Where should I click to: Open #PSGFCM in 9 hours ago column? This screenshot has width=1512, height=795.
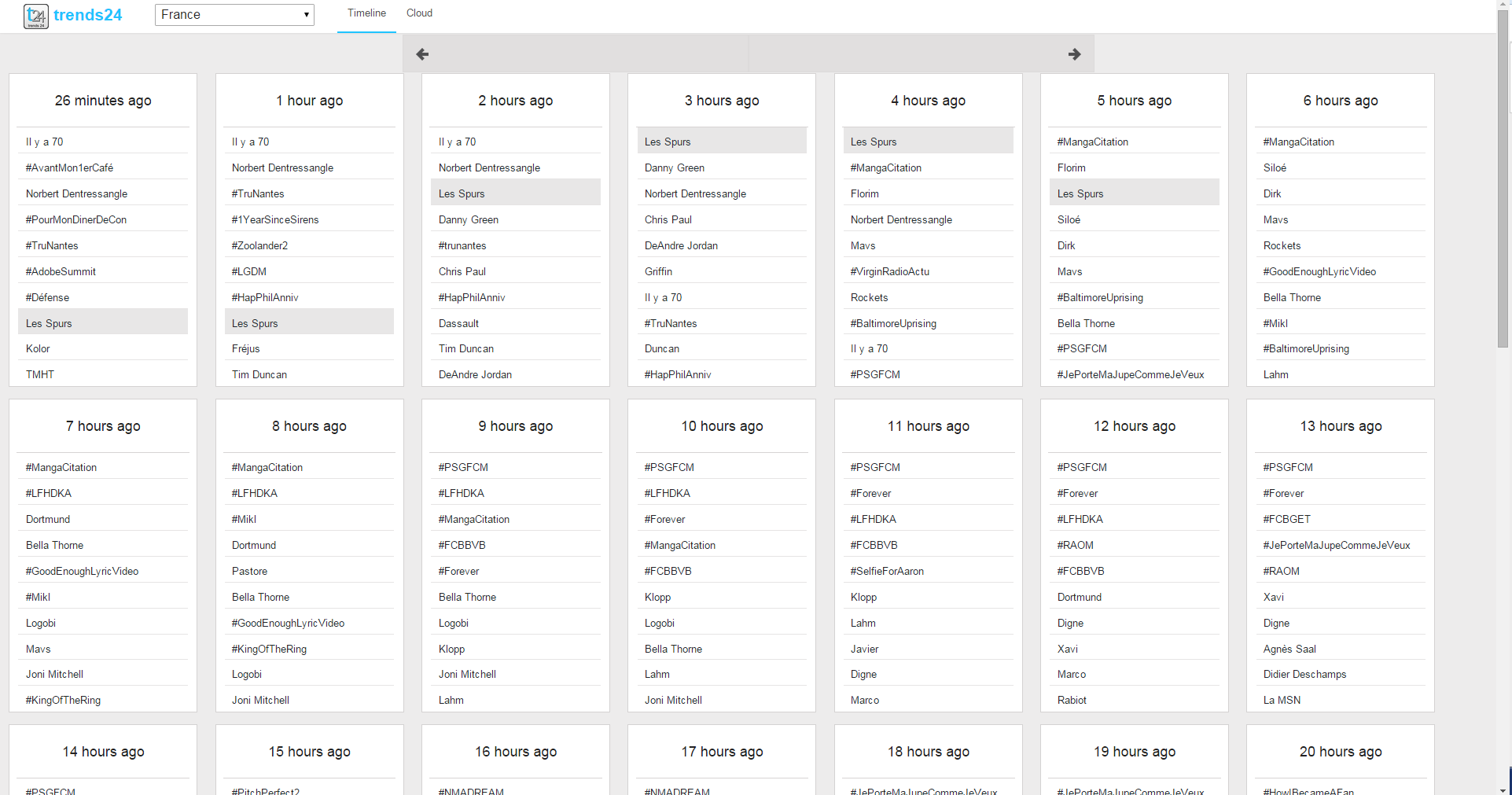(x=463, y=467)
